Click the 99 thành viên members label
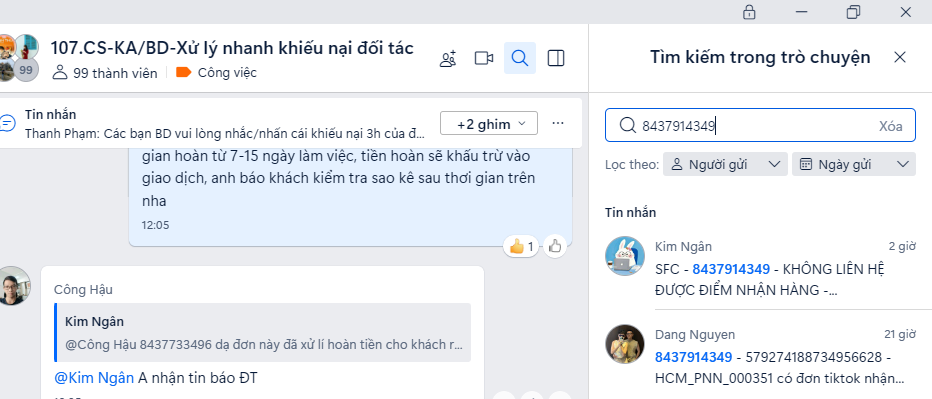This screenshot has height=399, width=932. coord(106,73)
